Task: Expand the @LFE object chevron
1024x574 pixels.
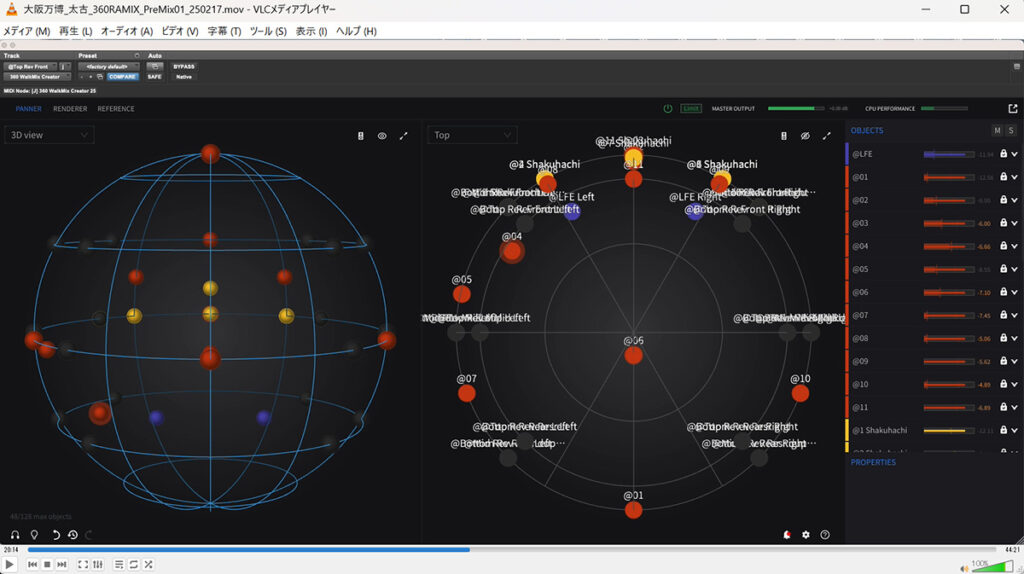Action: click(x=1014, y=154)
